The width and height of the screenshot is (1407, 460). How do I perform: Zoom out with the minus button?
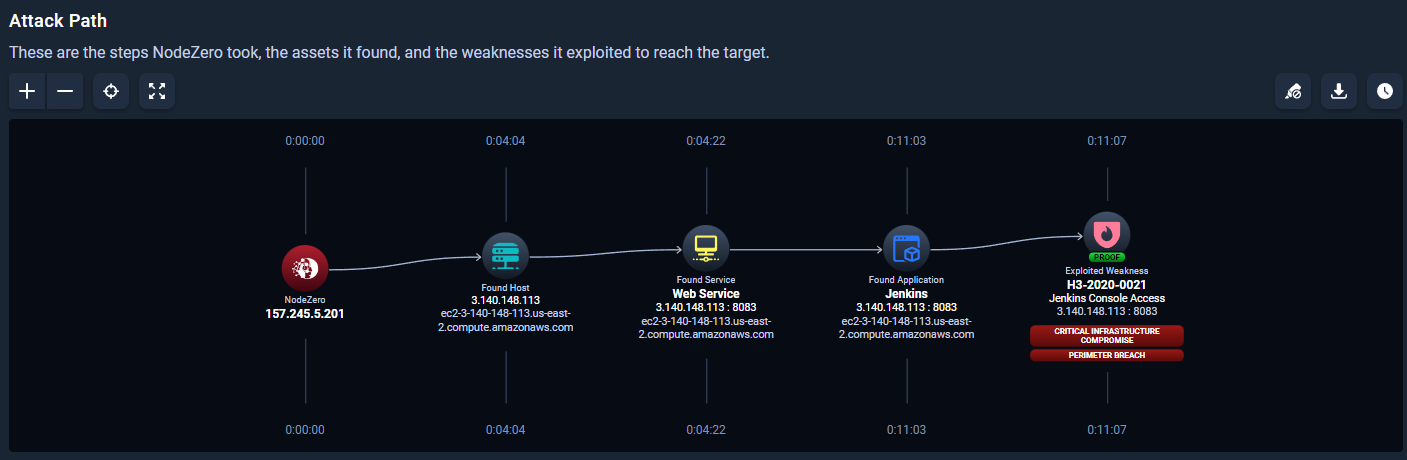point(65,91)
